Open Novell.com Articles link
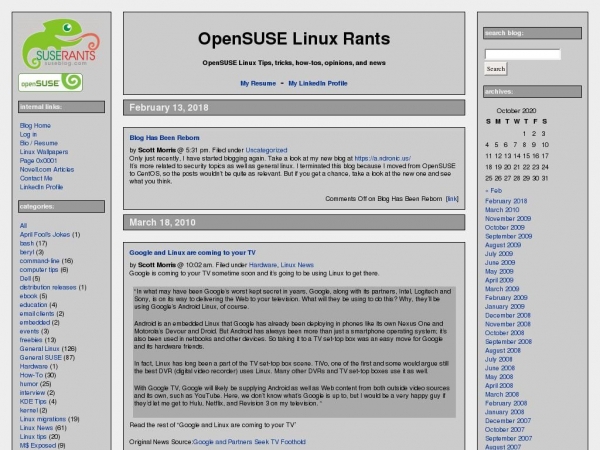The height and width of the screenshot is (450, 600). point(47,170)
